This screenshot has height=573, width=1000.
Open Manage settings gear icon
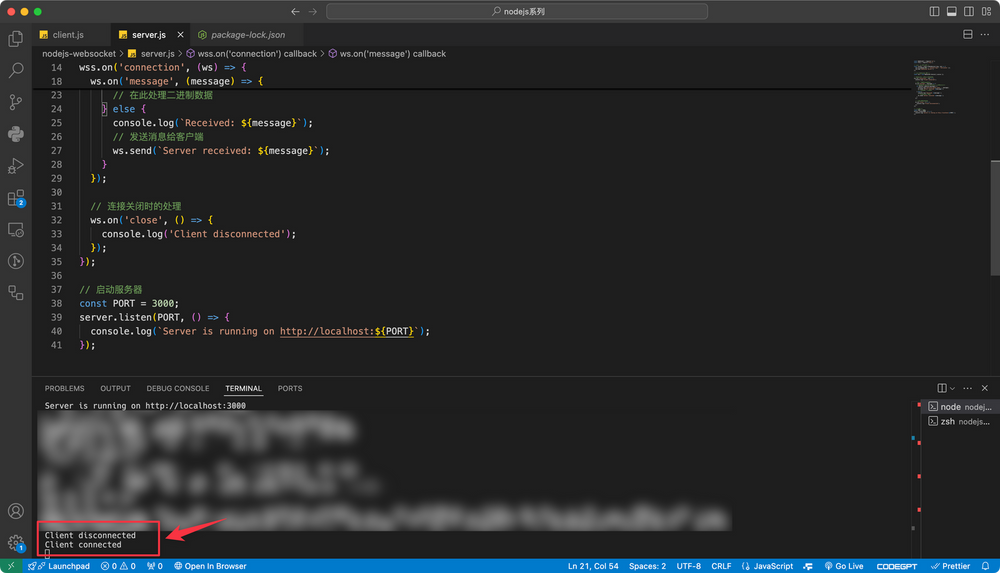(x=16, y=543)
